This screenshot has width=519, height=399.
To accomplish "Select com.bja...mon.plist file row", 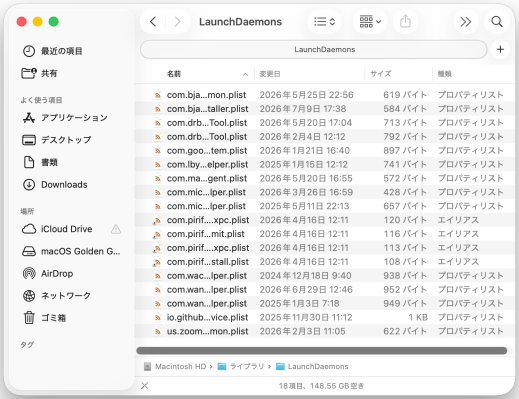I will click(325, 95).
